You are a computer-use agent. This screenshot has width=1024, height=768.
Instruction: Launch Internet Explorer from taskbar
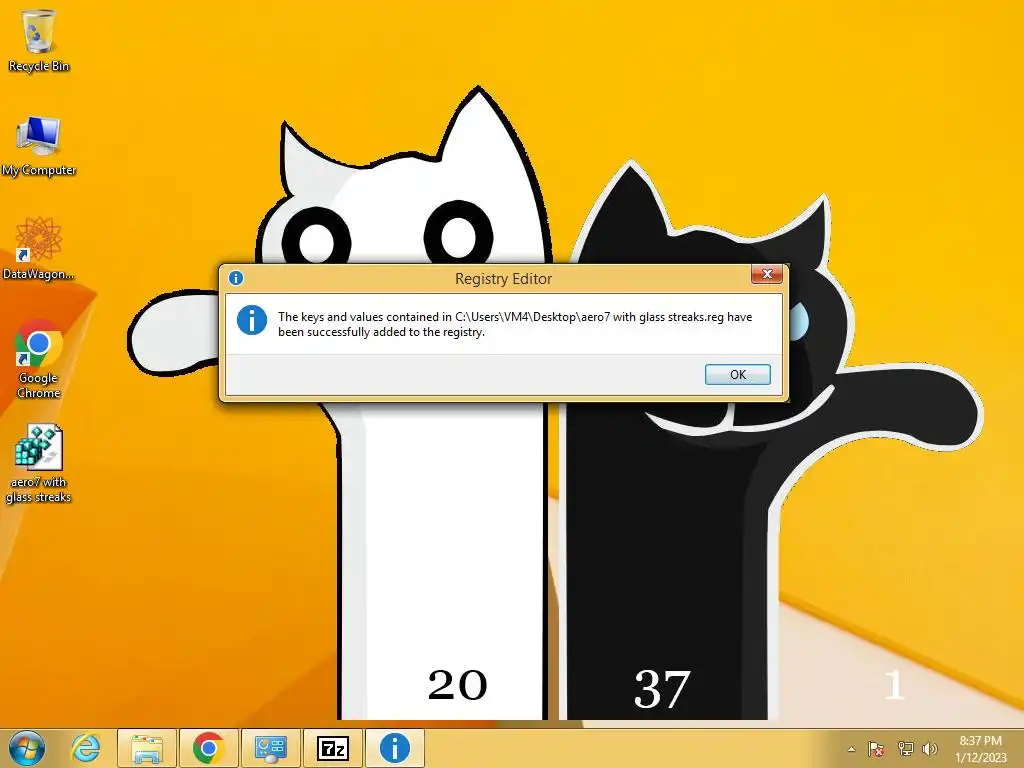(x=86, y=748)
